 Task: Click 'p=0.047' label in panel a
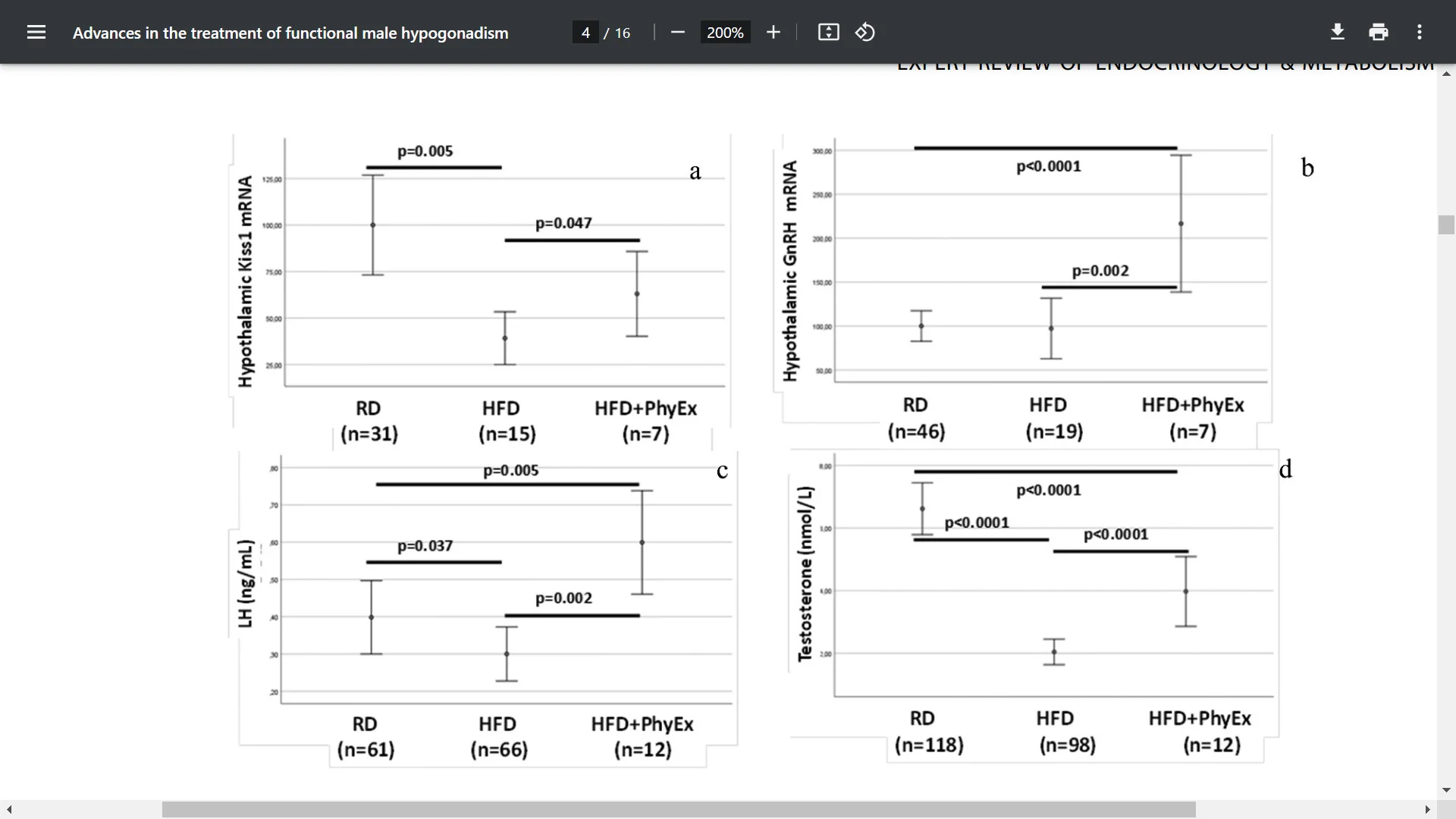click(563, 223)
